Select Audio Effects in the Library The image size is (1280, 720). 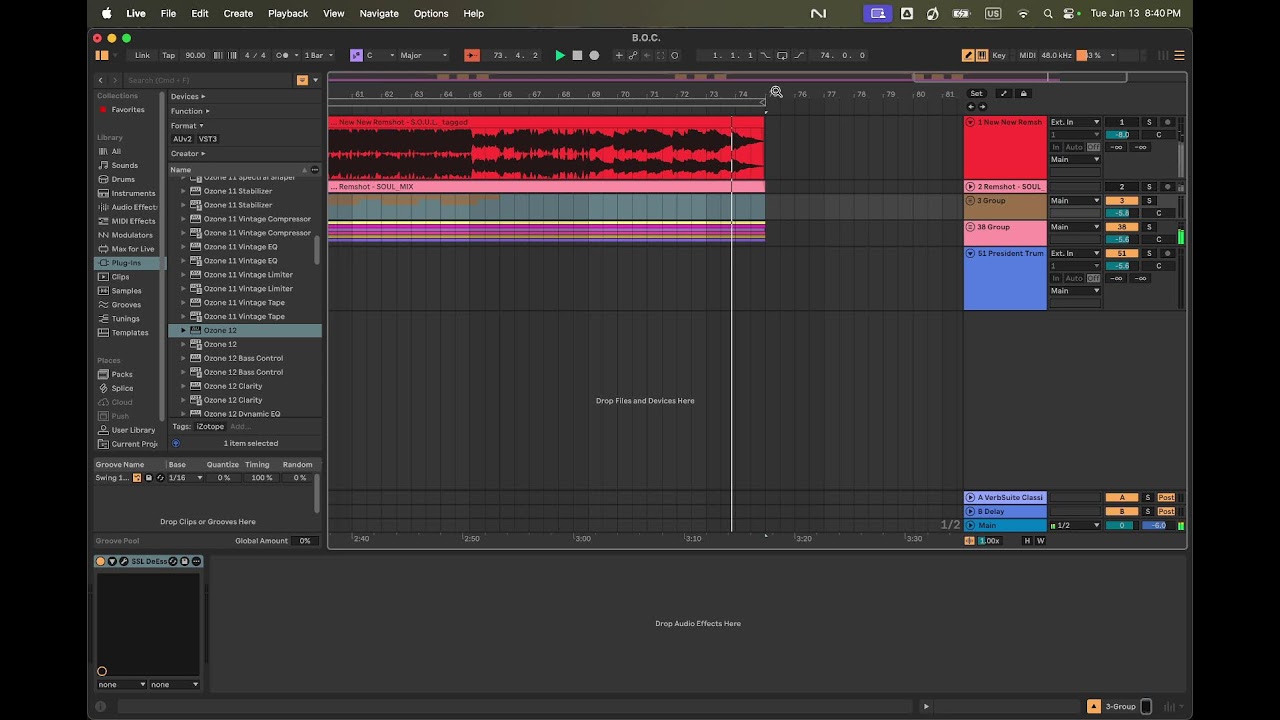click(134, 208)
